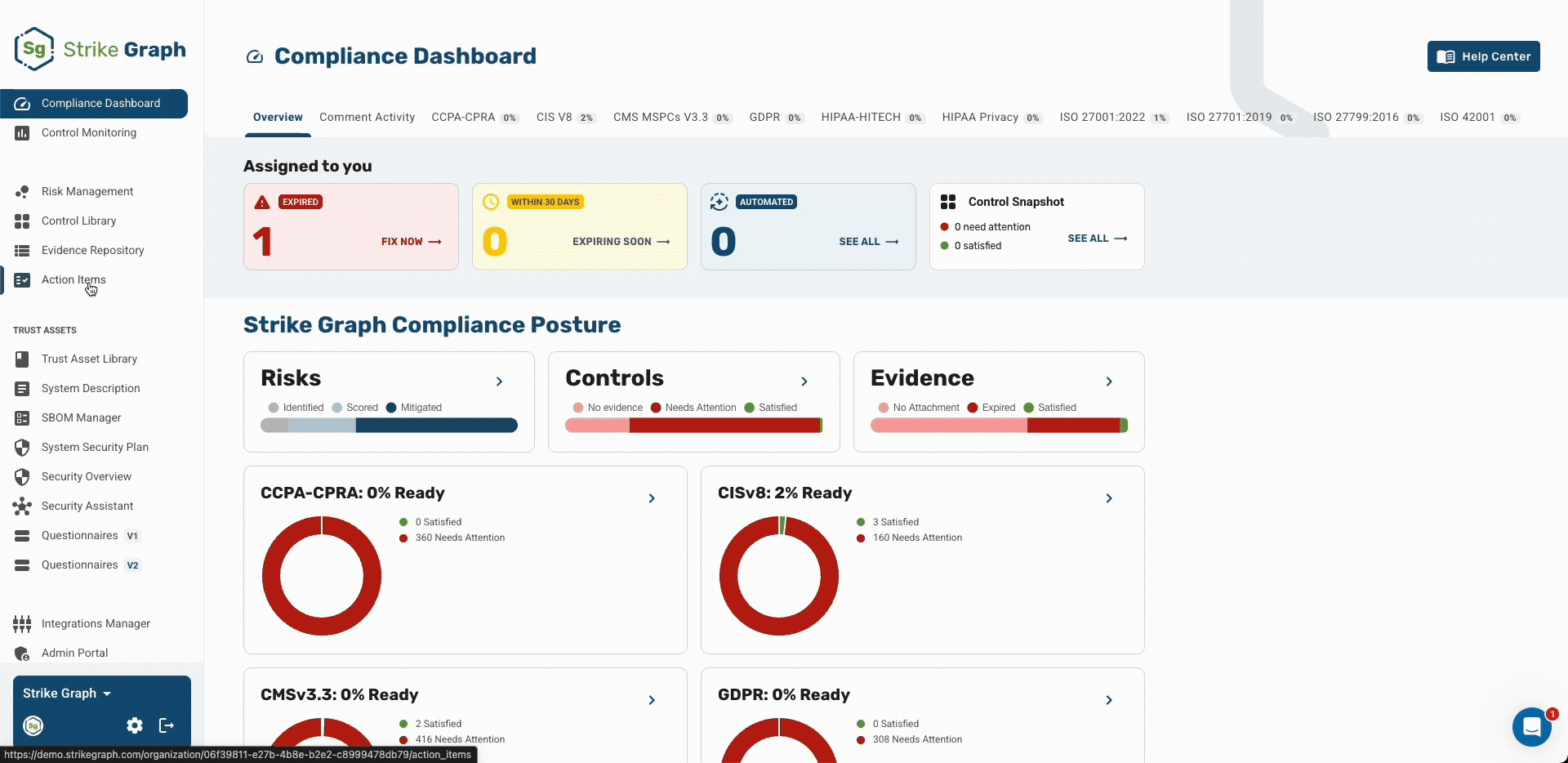Expand the Controls card chevron
This screenshot has width=1568, height=763.
tap(804, 381)
